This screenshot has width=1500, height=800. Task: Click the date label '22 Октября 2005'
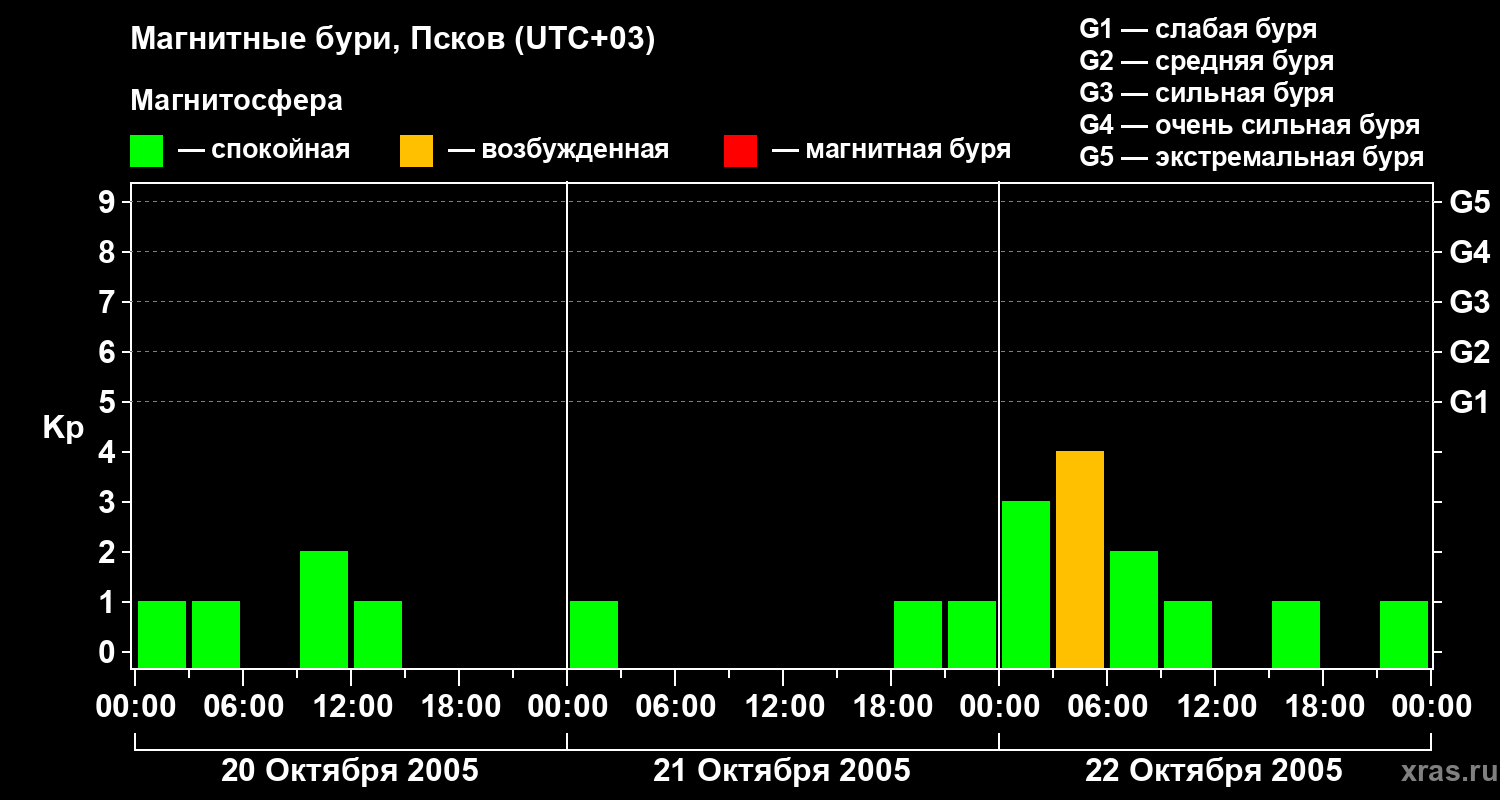tap(1214, 771)
